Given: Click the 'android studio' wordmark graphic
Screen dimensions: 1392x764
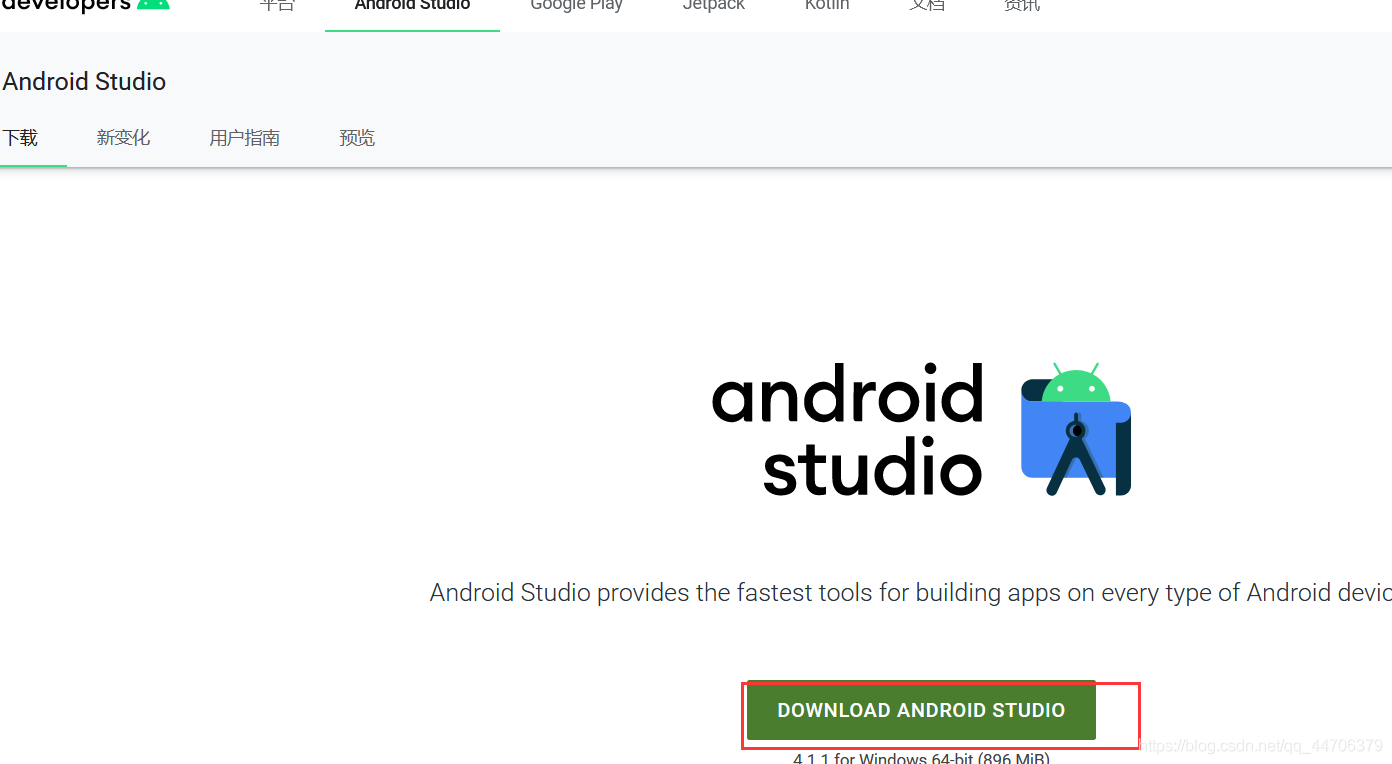Looking at the screenshot, I should (848, 430).
